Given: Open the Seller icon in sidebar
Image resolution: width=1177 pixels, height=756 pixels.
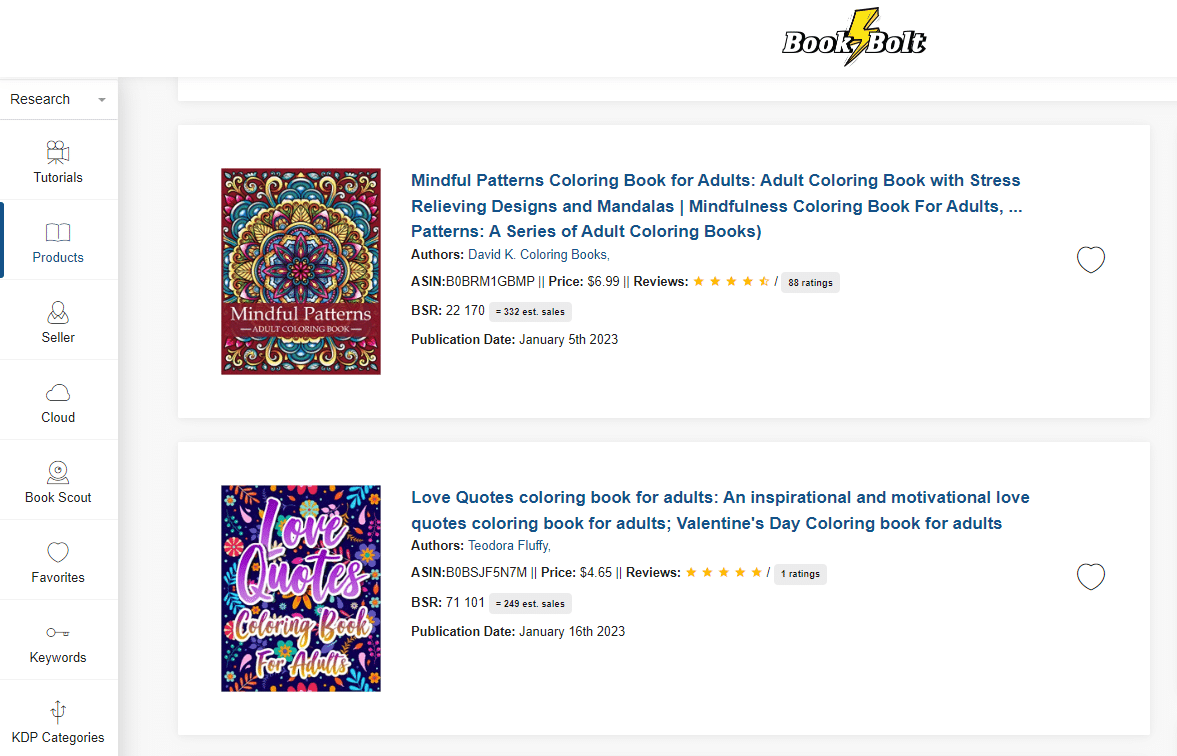Looking at the screenshot, I should pyautogui.click(x=58, y=312).
